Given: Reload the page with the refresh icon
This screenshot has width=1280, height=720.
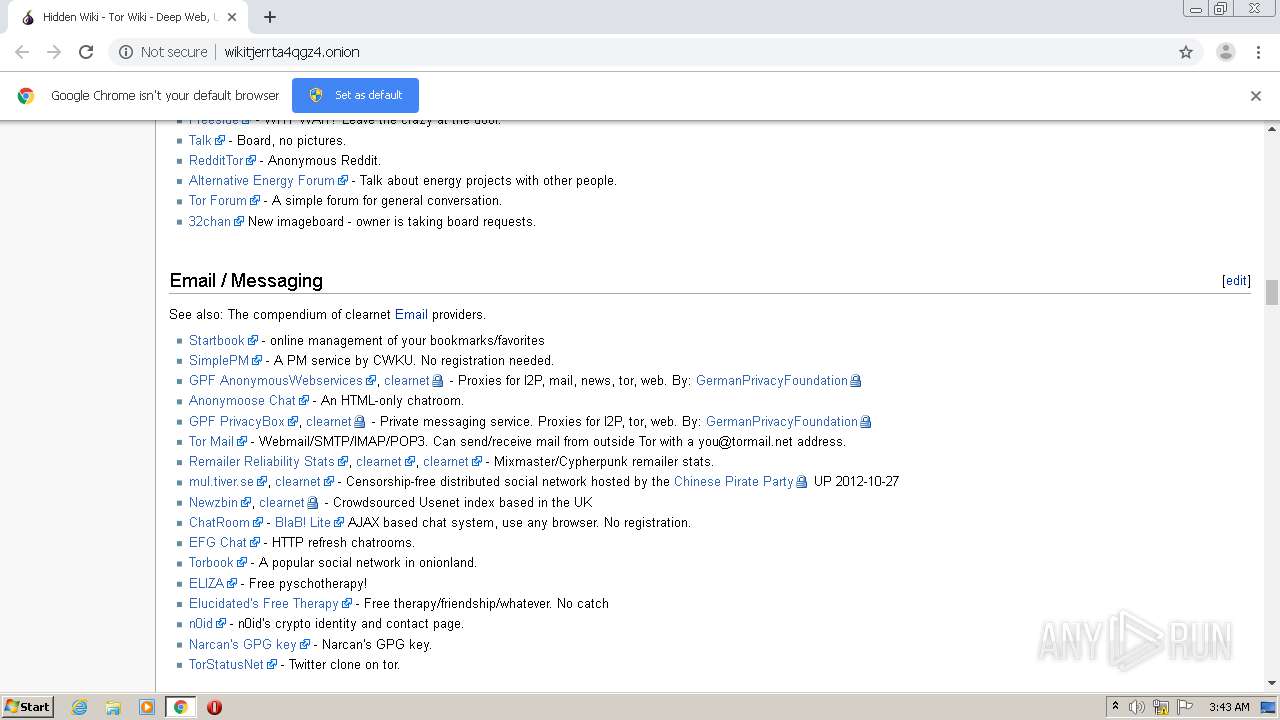Looking at the screenshot, I should tap(86, 52).
